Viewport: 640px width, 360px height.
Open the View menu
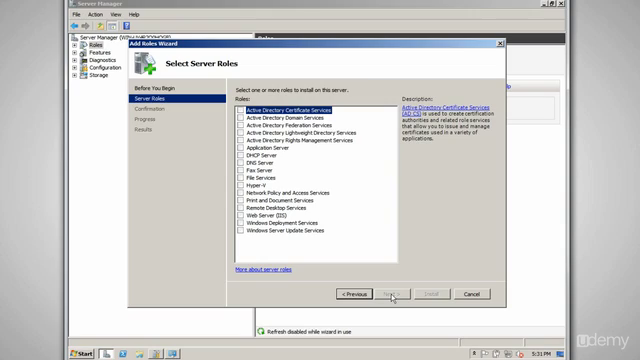tap(116, 14)
